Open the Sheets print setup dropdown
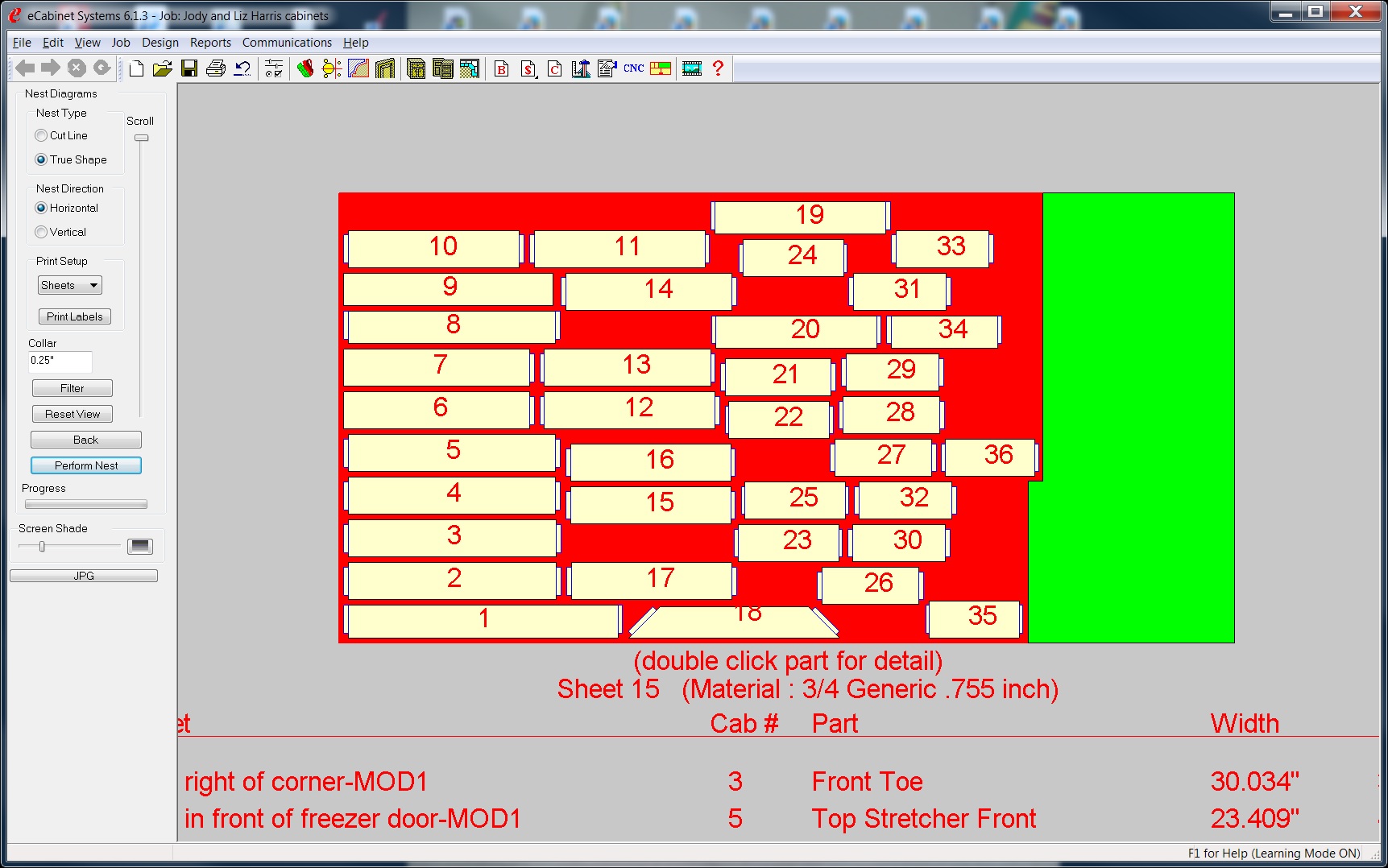Image resolution: width=1388 pixels, height=868 pixels. (x=70, y=286)
